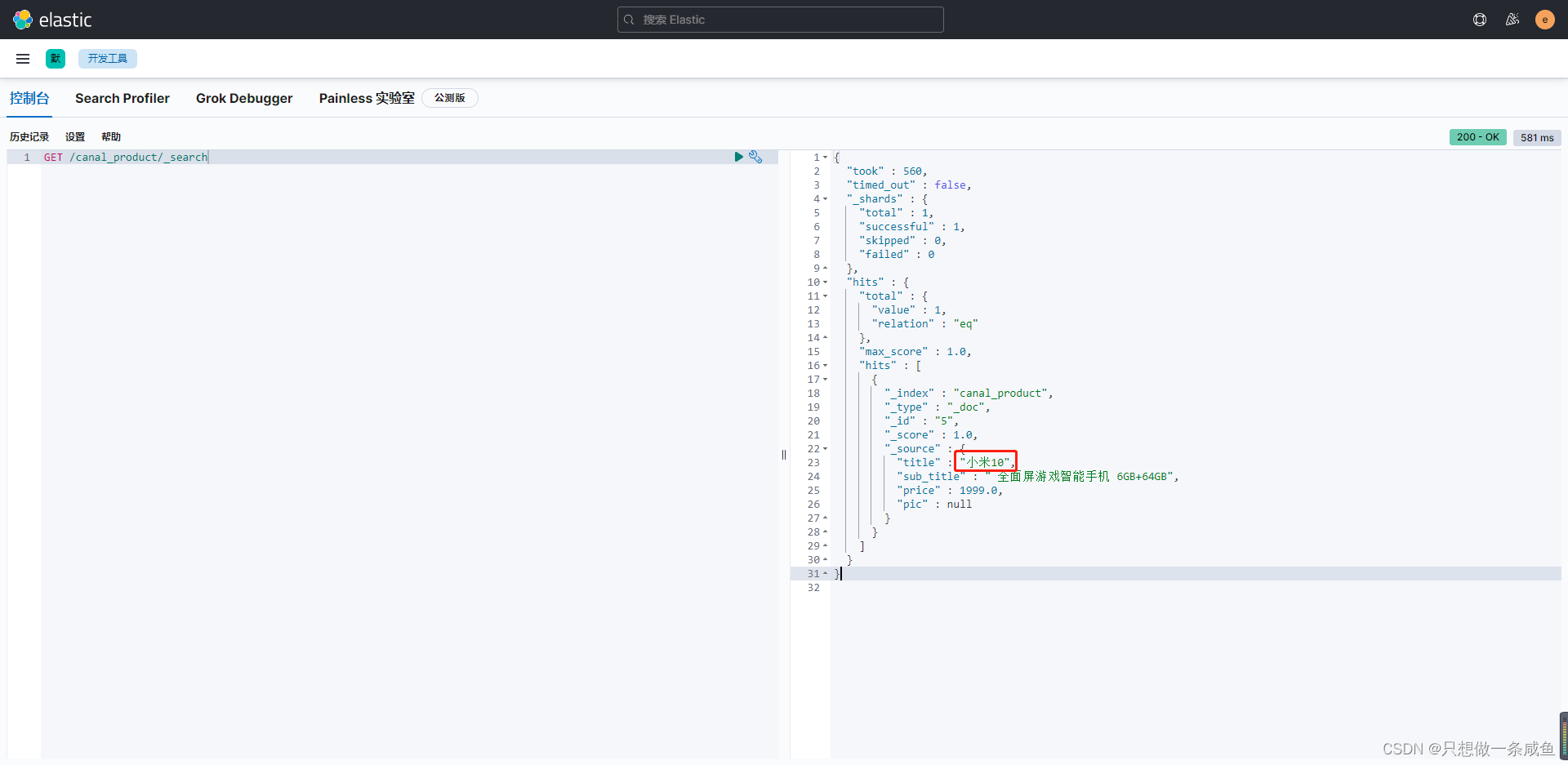This screenshot has width=1568, height=765.
Task: Click the 搜索 Elastic search field
Action: click(781, 20)
